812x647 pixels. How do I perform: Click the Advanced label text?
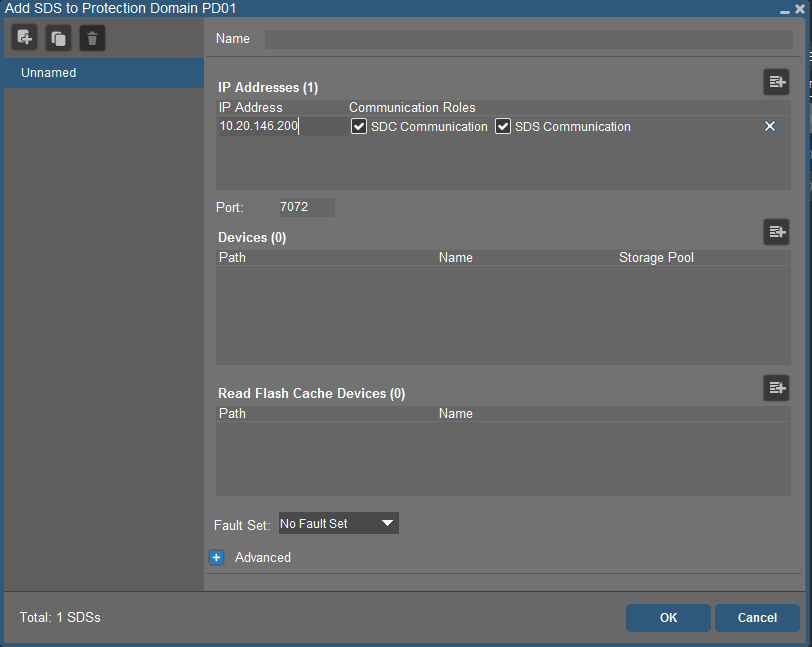[x=263, y=557]
